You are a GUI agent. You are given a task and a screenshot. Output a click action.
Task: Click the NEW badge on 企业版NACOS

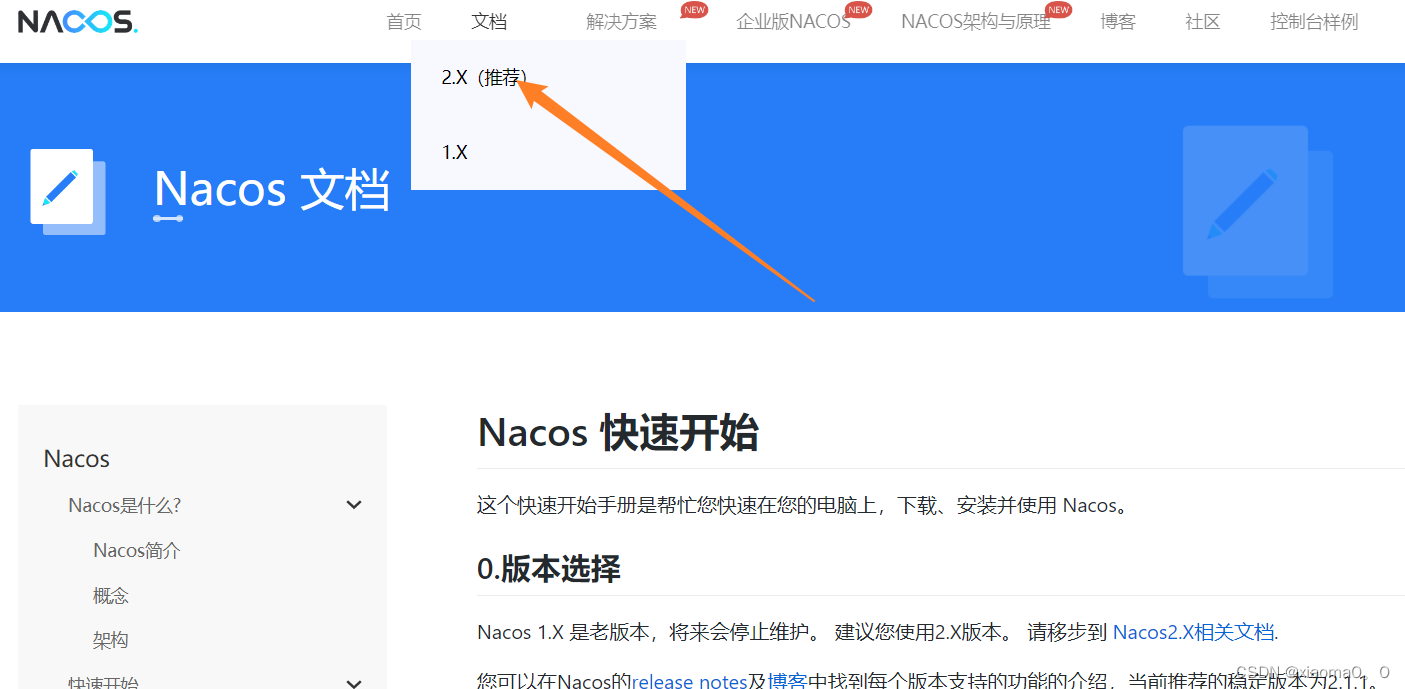(858, 10)
